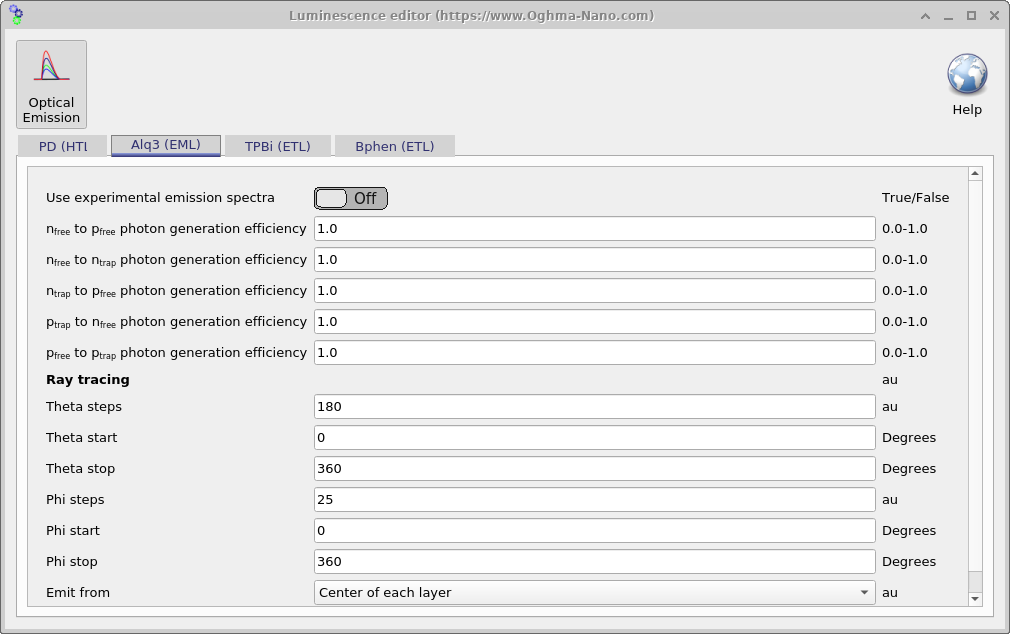Viewport: 1010px width, 634px height.
Task: Modify the Phi stop degrees value
Action: point(594,561)
